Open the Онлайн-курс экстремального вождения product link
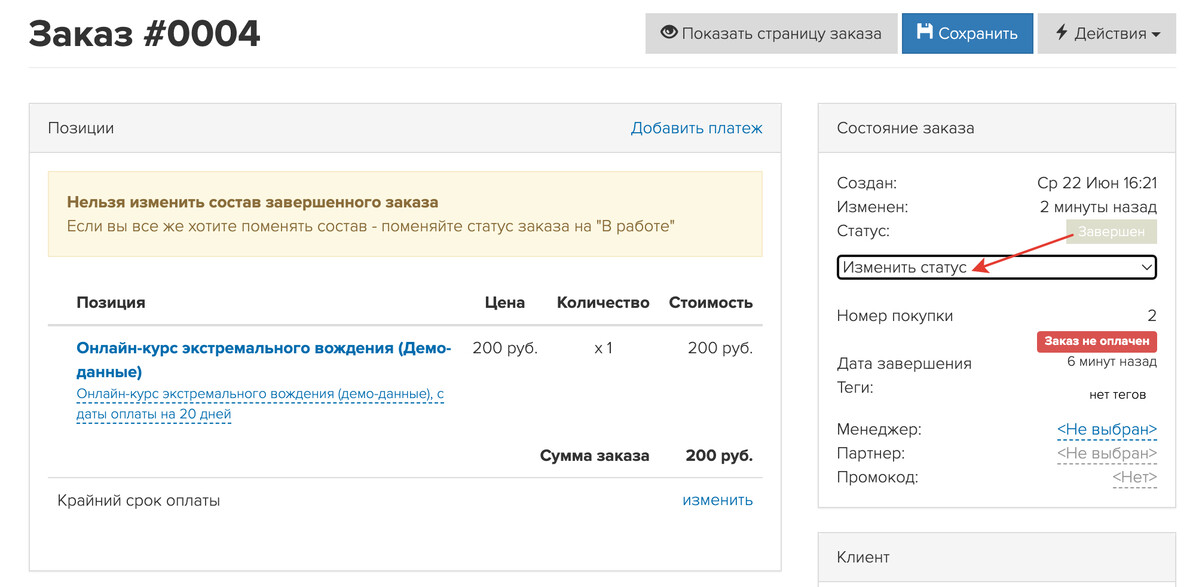This screenshot has height=587, width=1199. [x=264, y=360]
